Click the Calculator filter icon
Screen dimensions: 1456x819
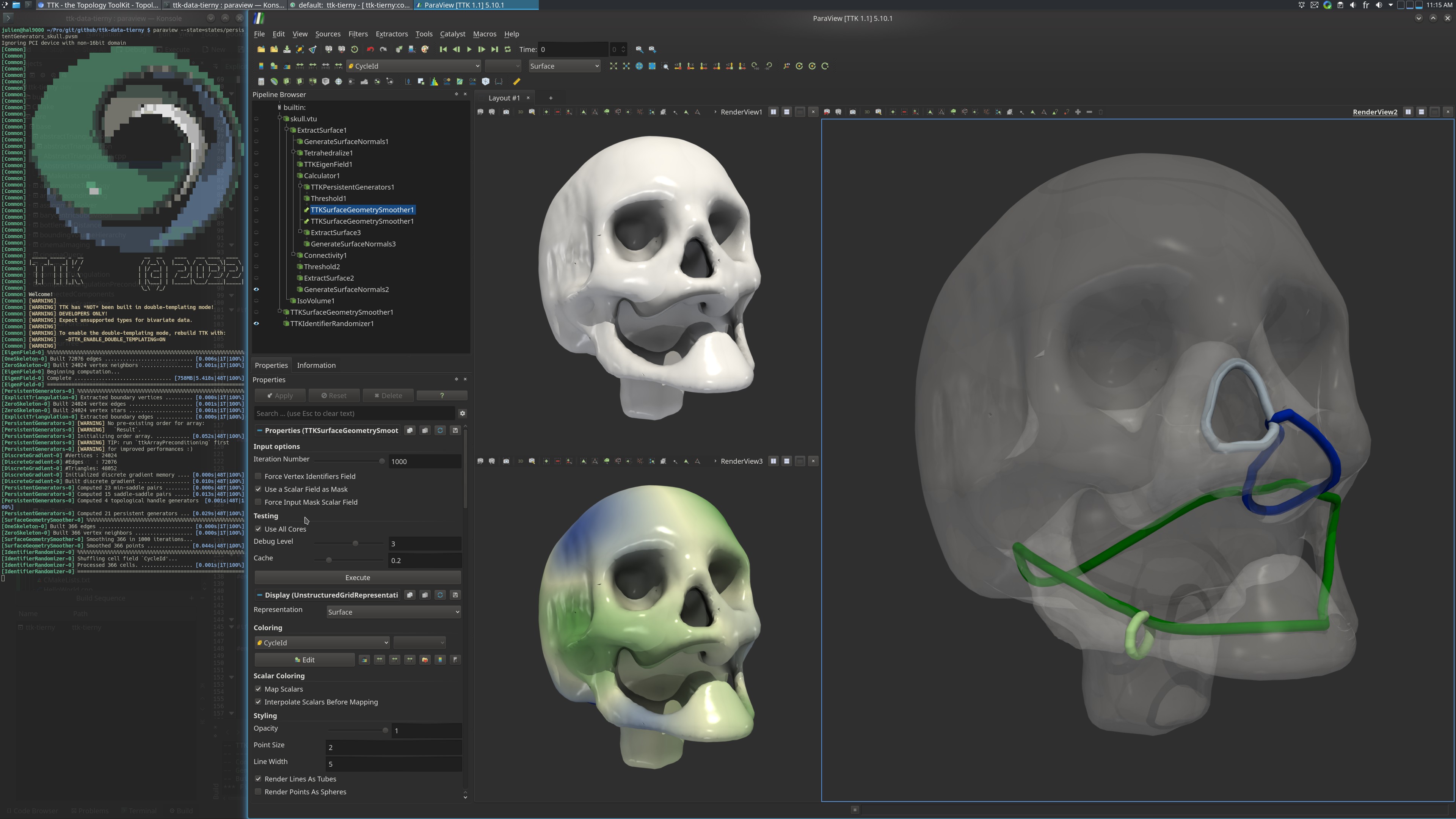[x=261, y=82]
